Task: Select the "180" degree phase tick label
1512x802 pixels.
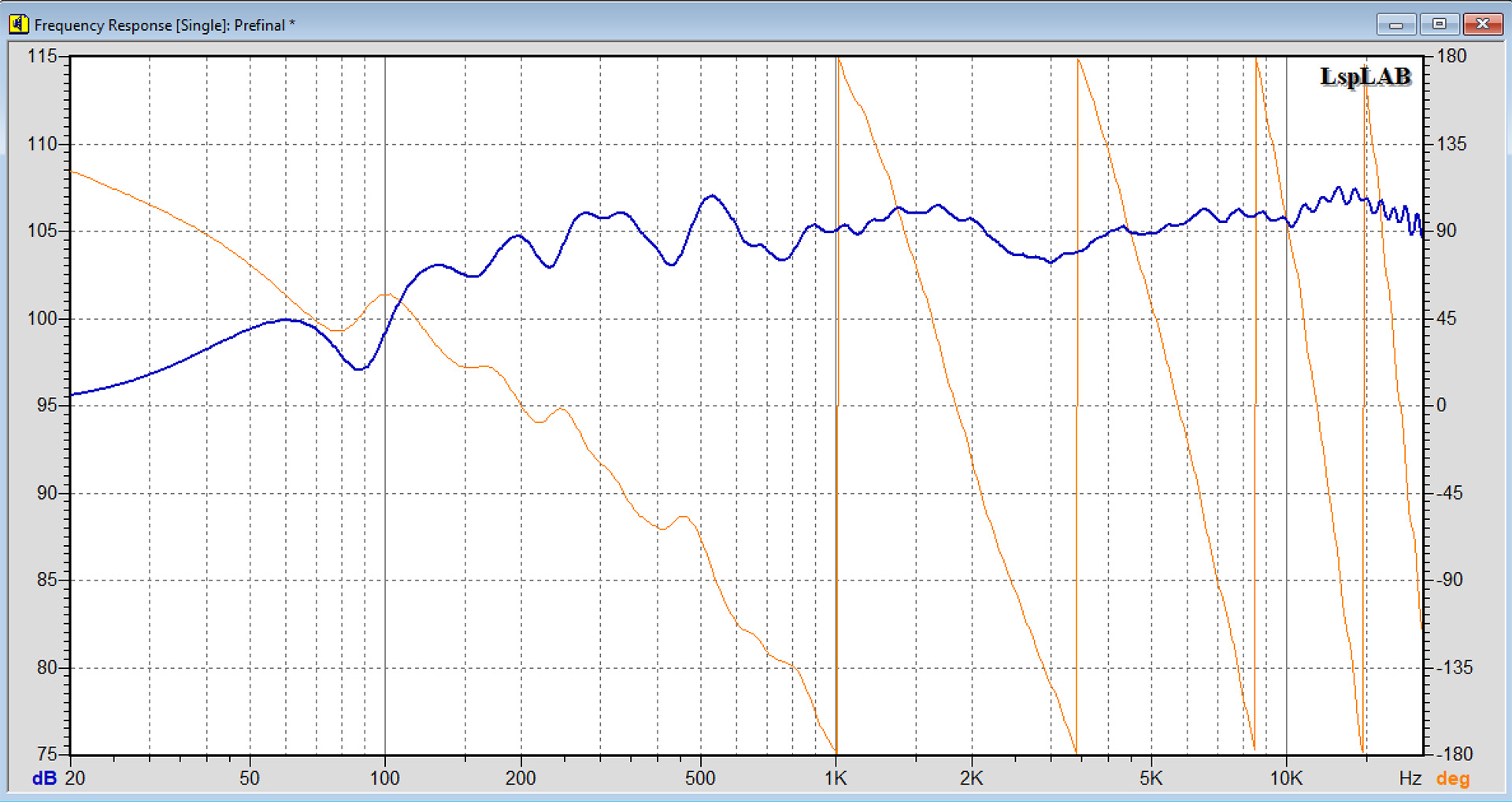Action: [x=1451, y=56]
